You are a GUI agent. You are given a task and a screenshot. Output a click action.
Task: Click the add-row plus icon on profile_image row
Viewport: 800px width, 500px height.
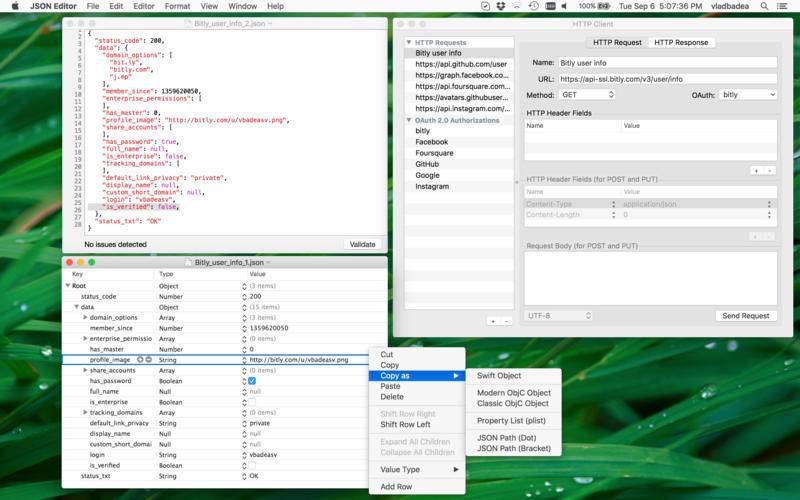140,360
